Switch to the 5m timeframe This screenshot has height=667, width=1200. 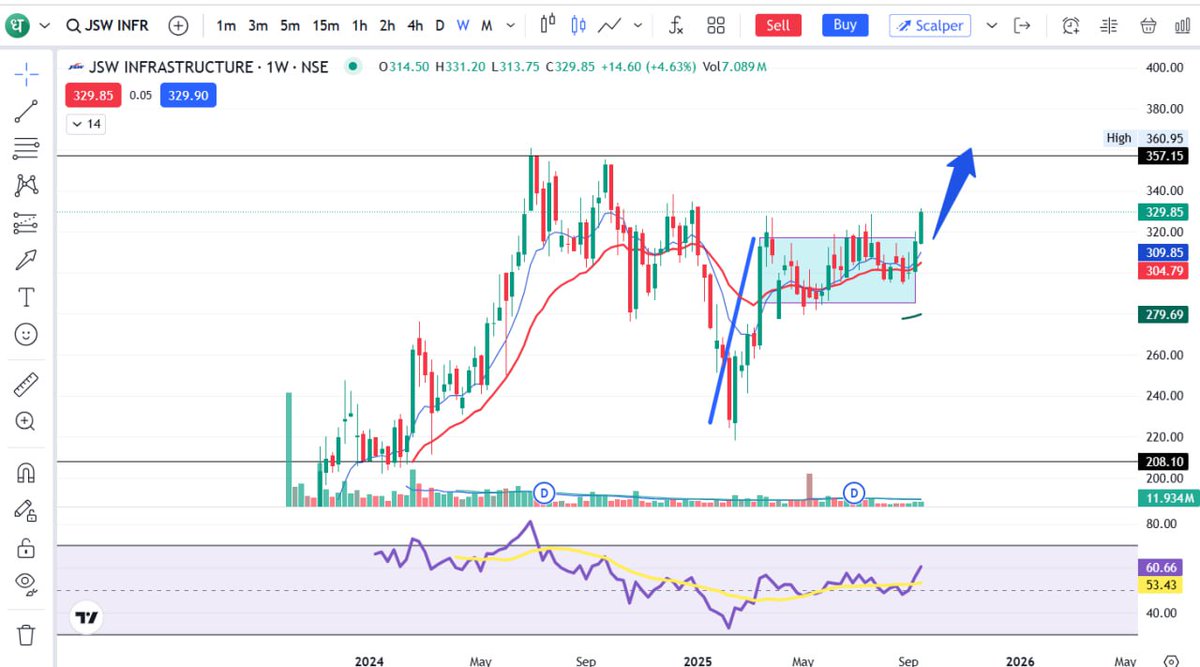tap(290, 25)
